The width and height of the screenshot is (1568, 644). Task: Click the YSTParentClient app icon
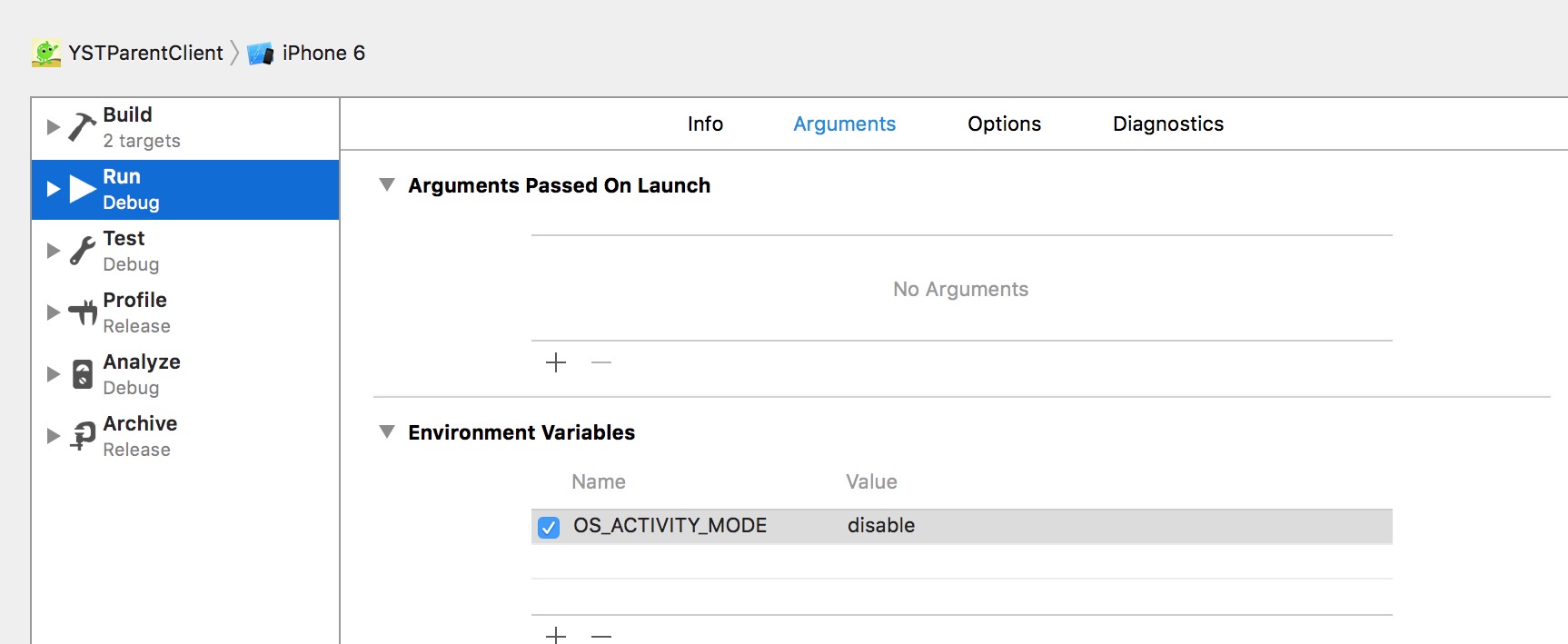point(46,53)
